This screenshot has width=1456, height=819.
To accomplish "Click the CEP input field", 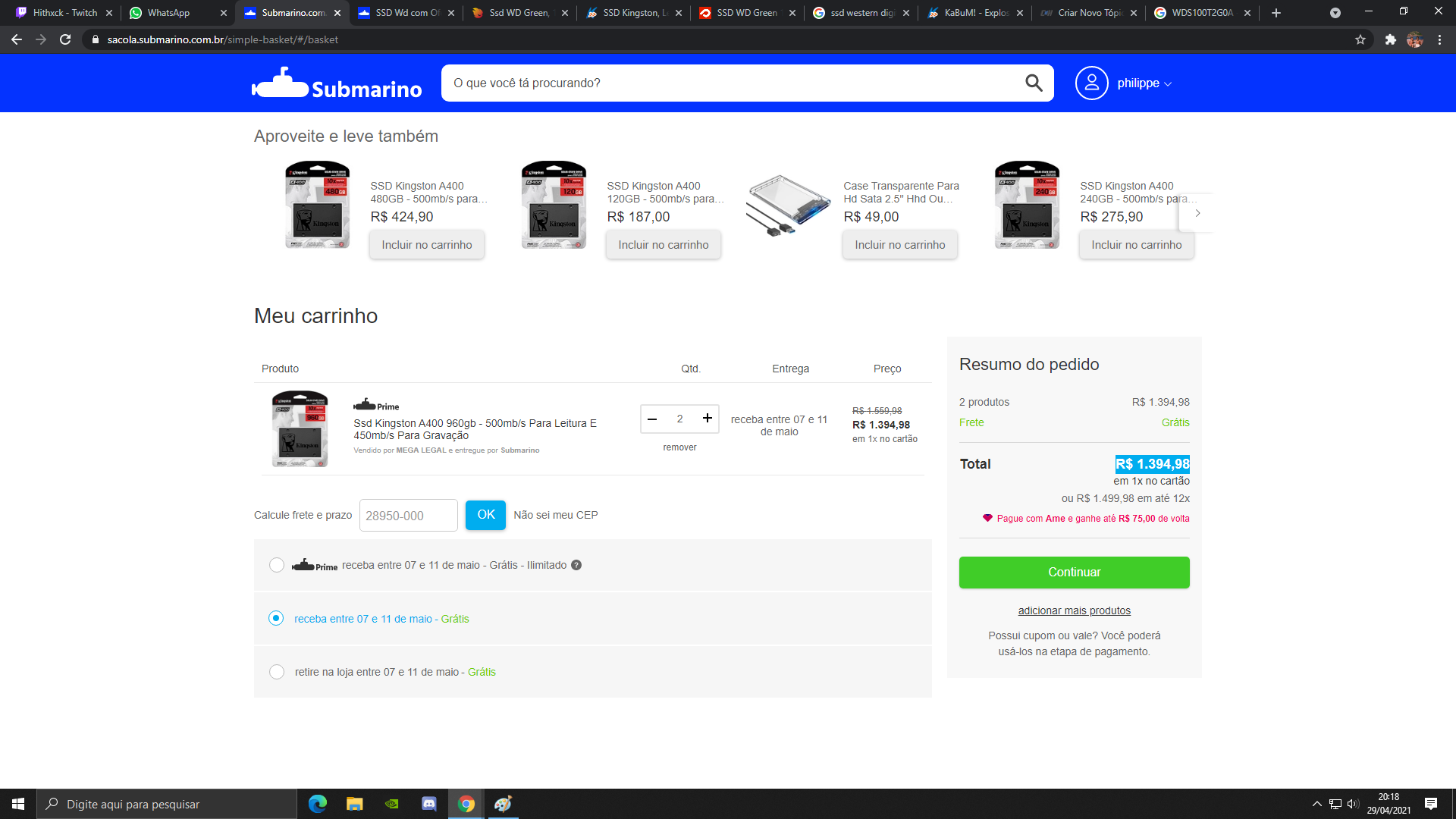I will click(409, 516).
